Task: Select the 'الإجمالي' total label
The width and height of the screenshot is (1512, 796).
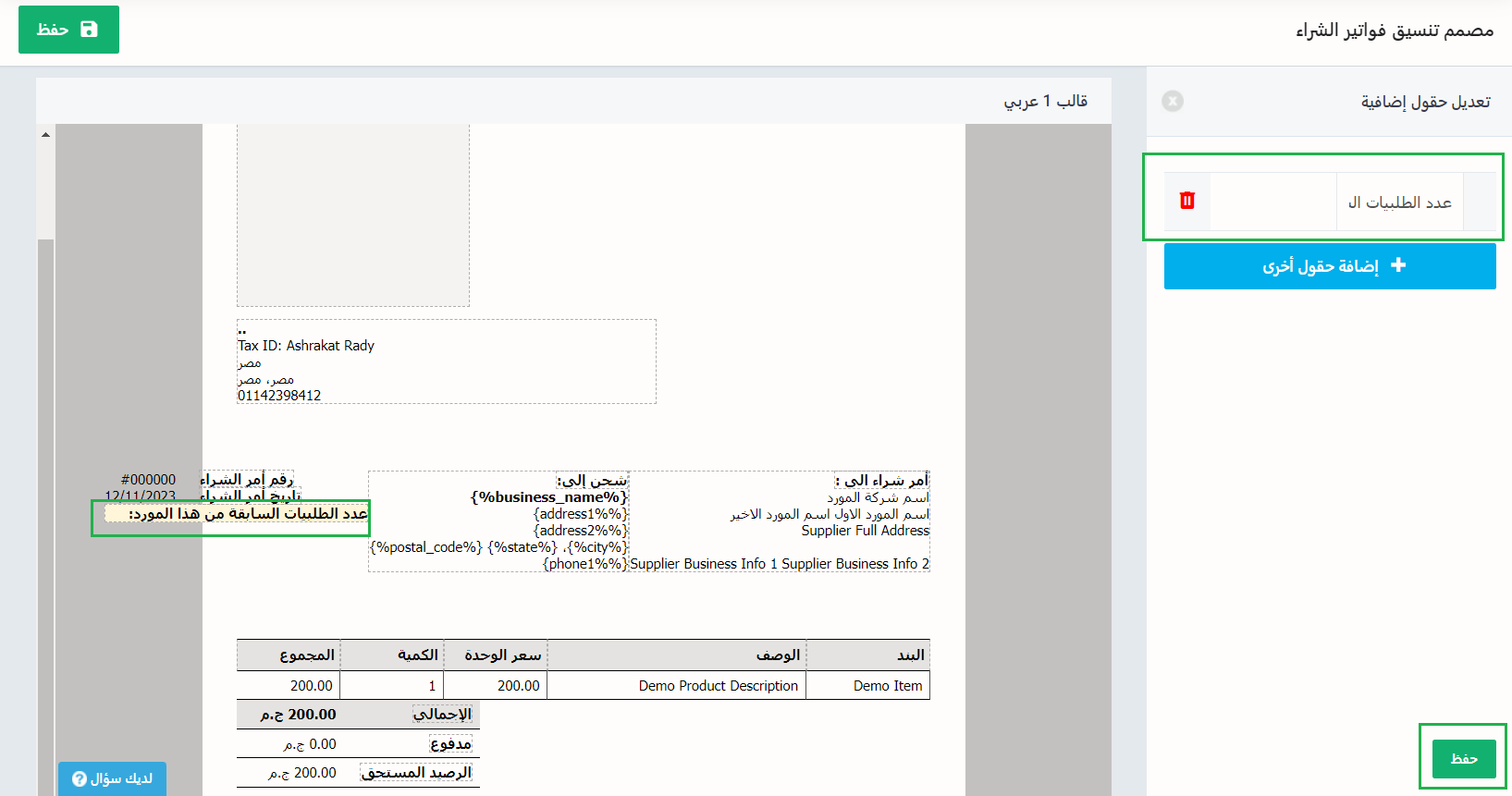Action: (x=442, y=714)
